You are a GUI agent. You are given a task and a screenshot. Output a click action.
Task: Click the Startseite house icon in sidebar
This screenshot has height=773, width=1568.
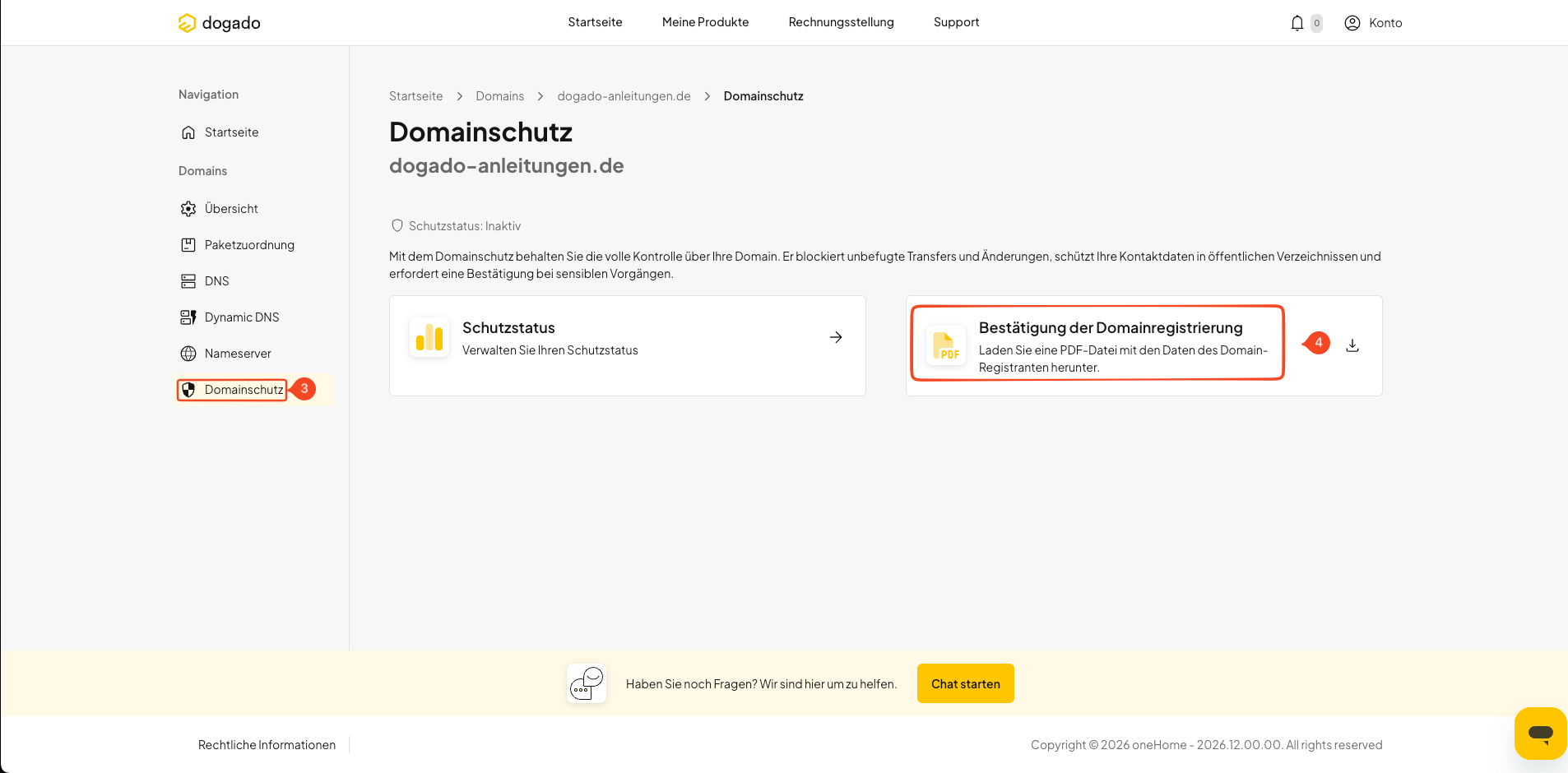point(188,132)
